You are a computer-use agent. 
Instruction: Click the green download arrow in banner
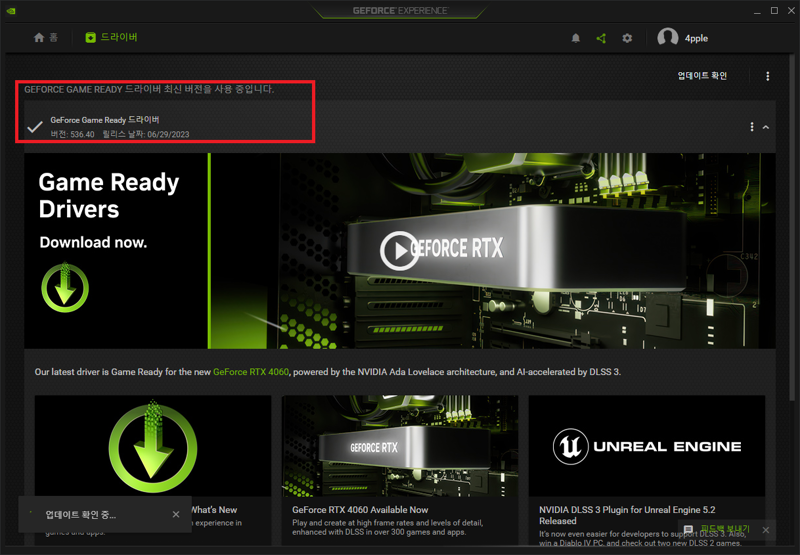click(65, 287)
